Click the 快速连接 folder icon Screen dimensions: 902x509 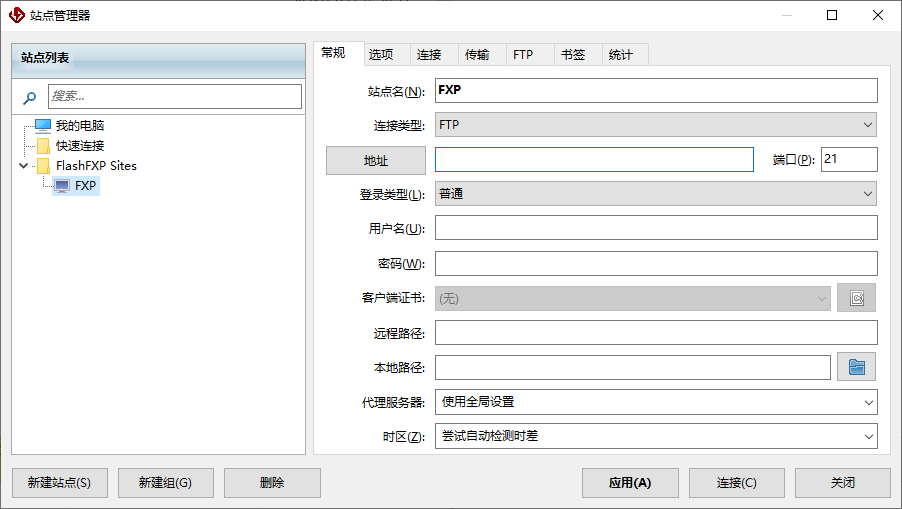pos(43,146)
